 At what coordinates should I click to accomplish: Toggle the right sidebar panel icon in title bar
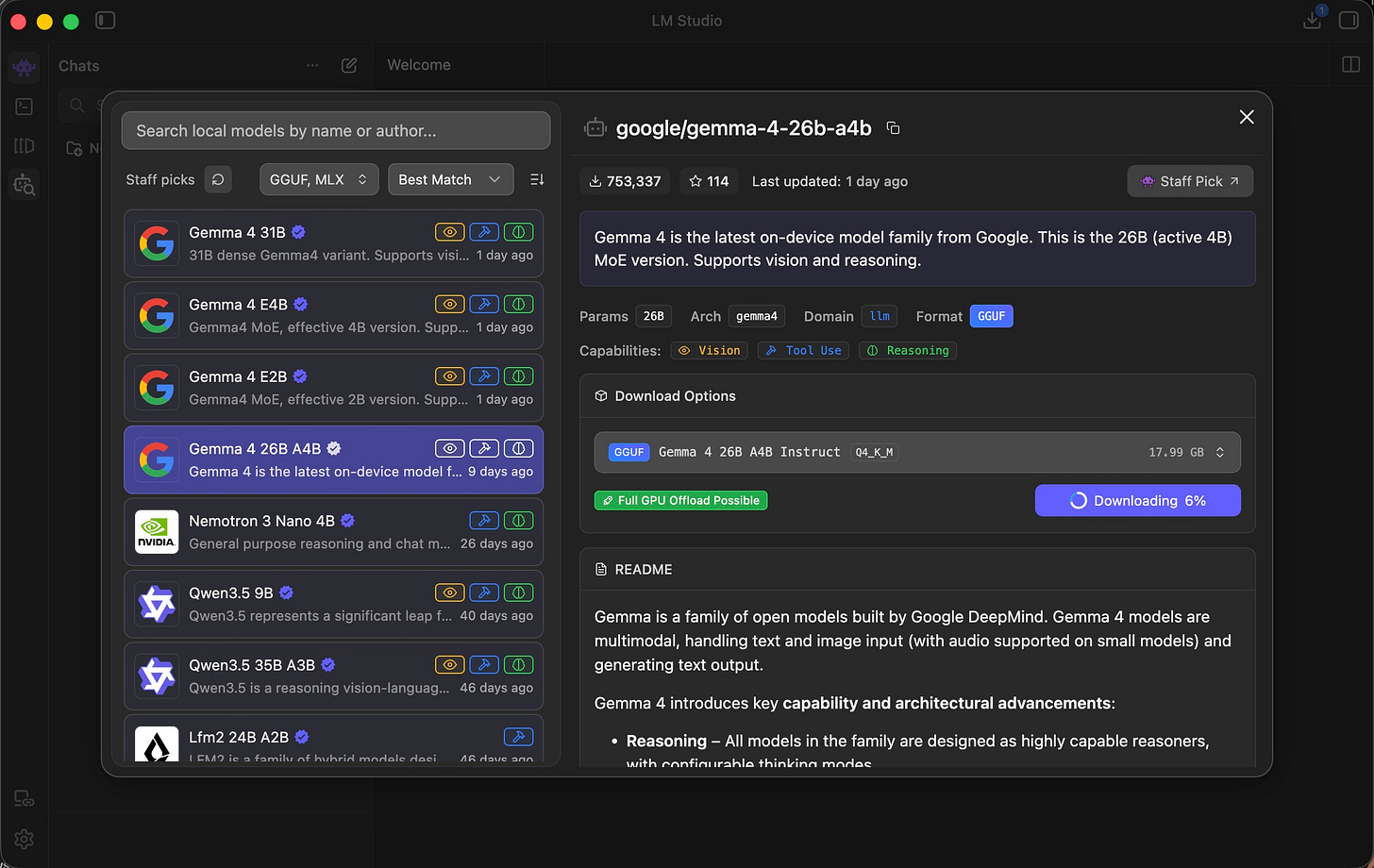[x=1349, y=20]
